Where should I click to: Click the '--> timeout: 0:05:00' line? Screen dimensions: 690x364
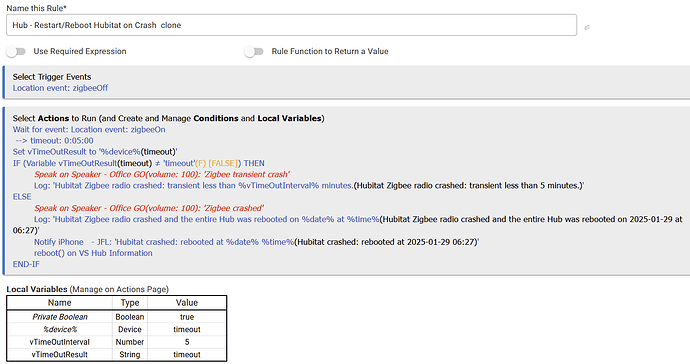point(54,141)
